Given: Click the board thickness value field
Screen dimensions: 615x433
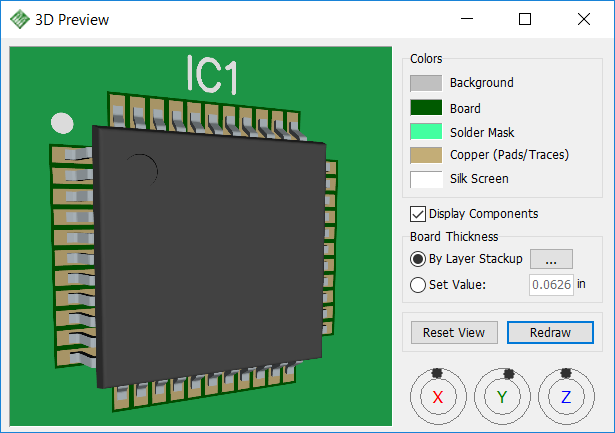Looking at the screenshot, I should pyautogui.click(x=551, y=285).
